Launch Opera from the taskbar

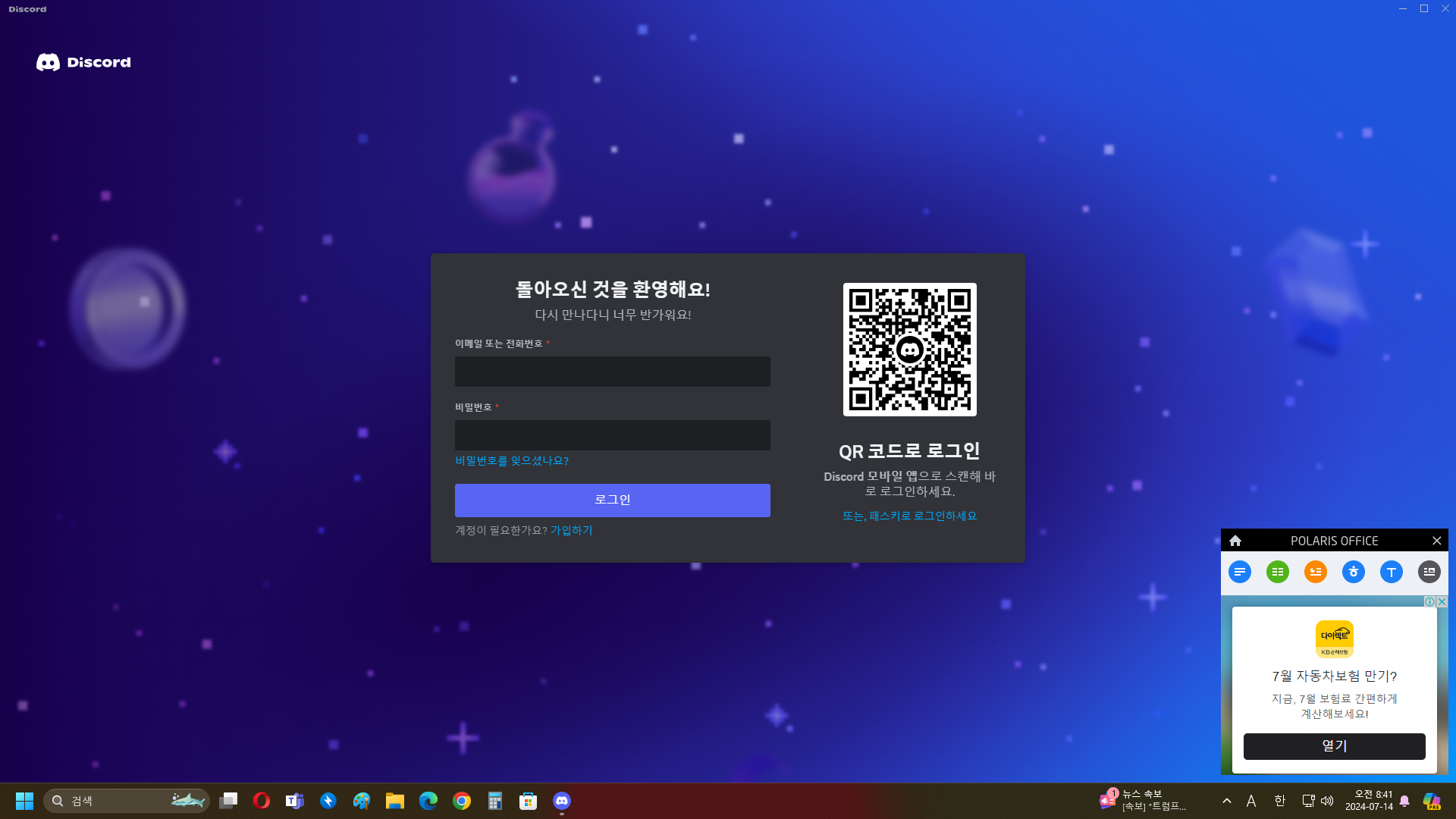262,801
